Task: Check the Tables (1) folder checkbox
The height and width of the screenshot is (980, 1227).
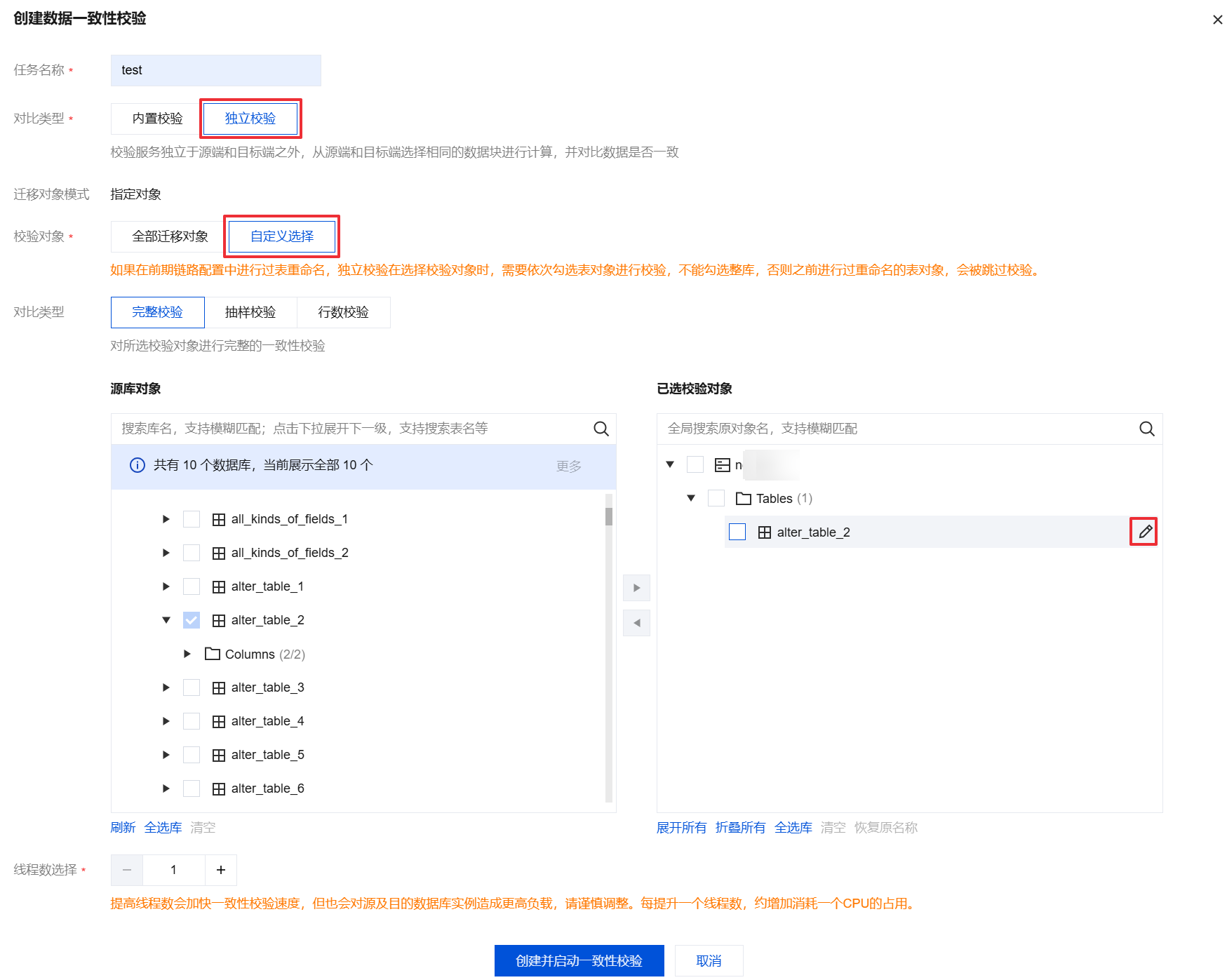Action: (716, 498)
